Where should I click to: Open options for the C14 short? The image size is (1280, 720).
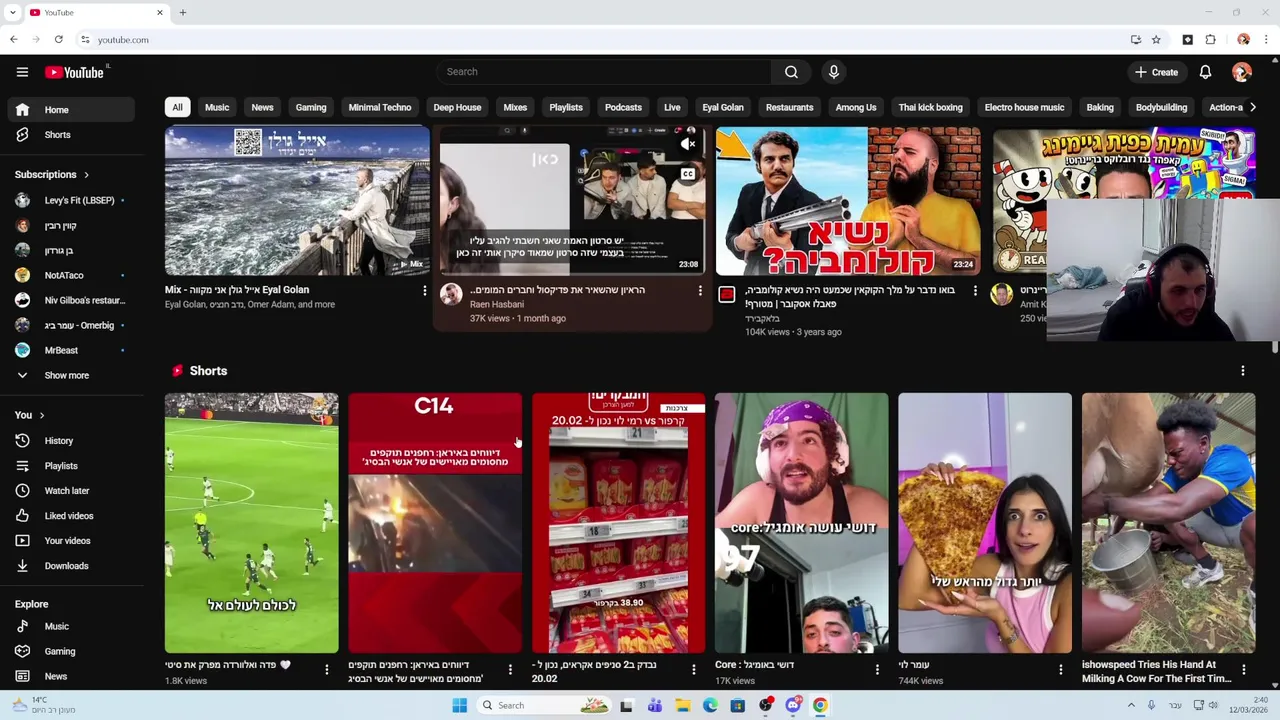click(x=510, y=670)
